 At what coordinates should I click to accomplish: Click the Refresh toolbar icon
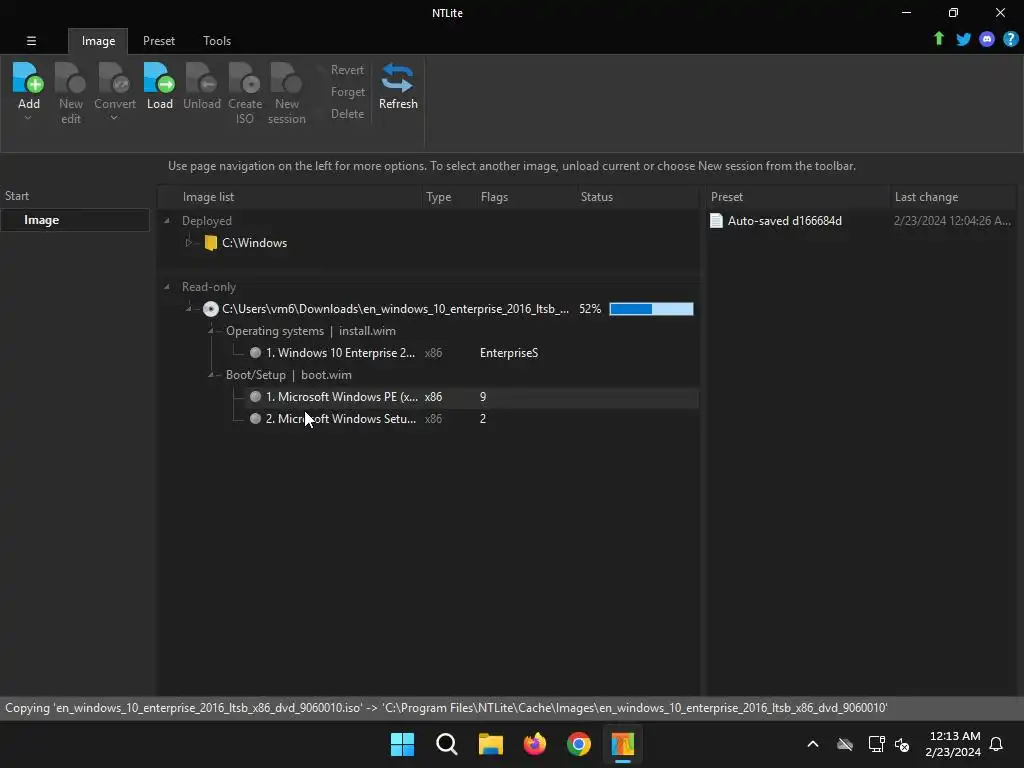[398, 78]
